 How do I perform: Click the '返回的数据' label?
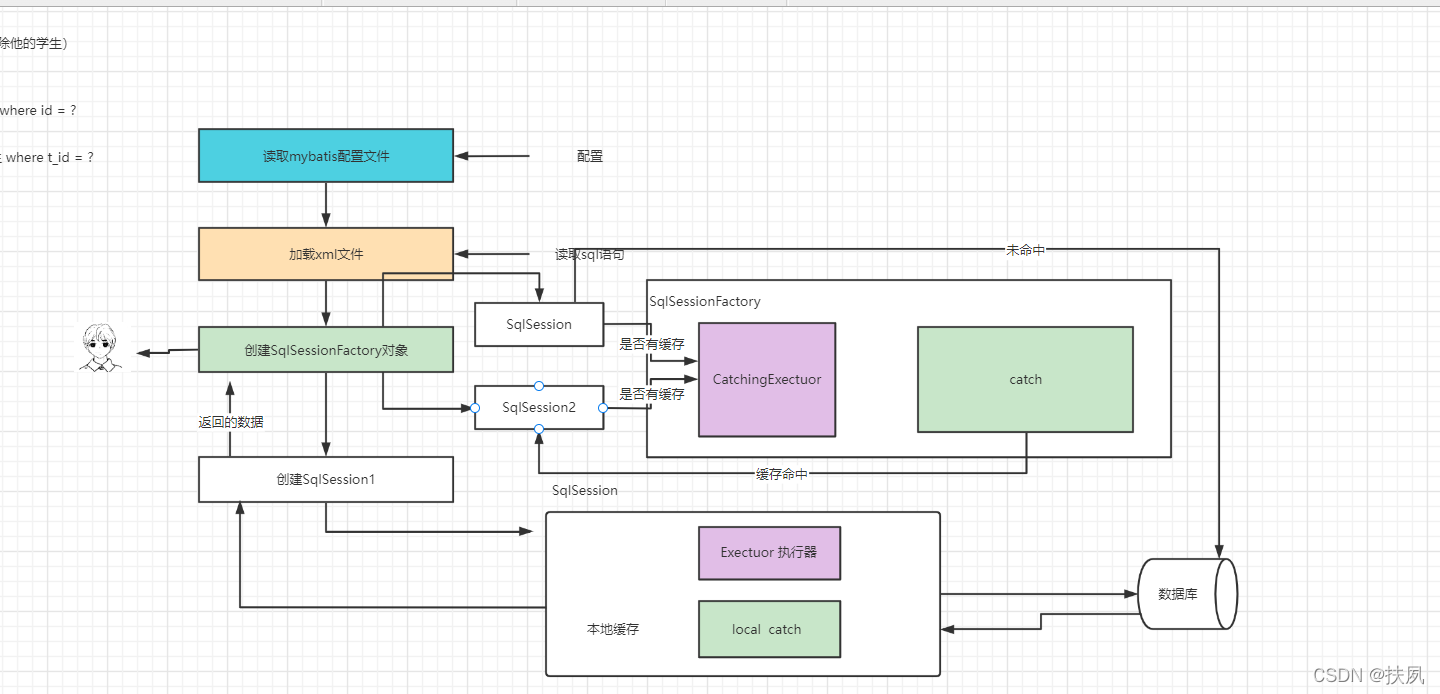point(231,422)
